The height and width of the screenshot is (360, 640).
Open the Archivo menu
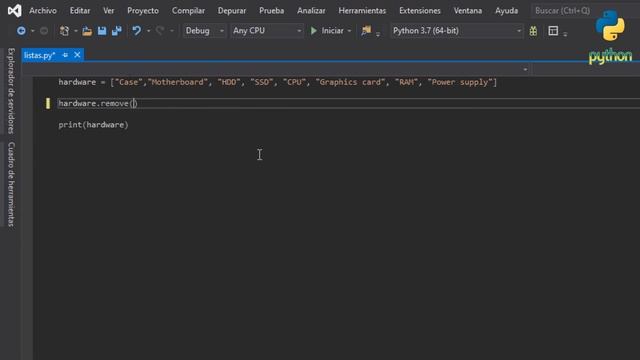coord(43,11)
